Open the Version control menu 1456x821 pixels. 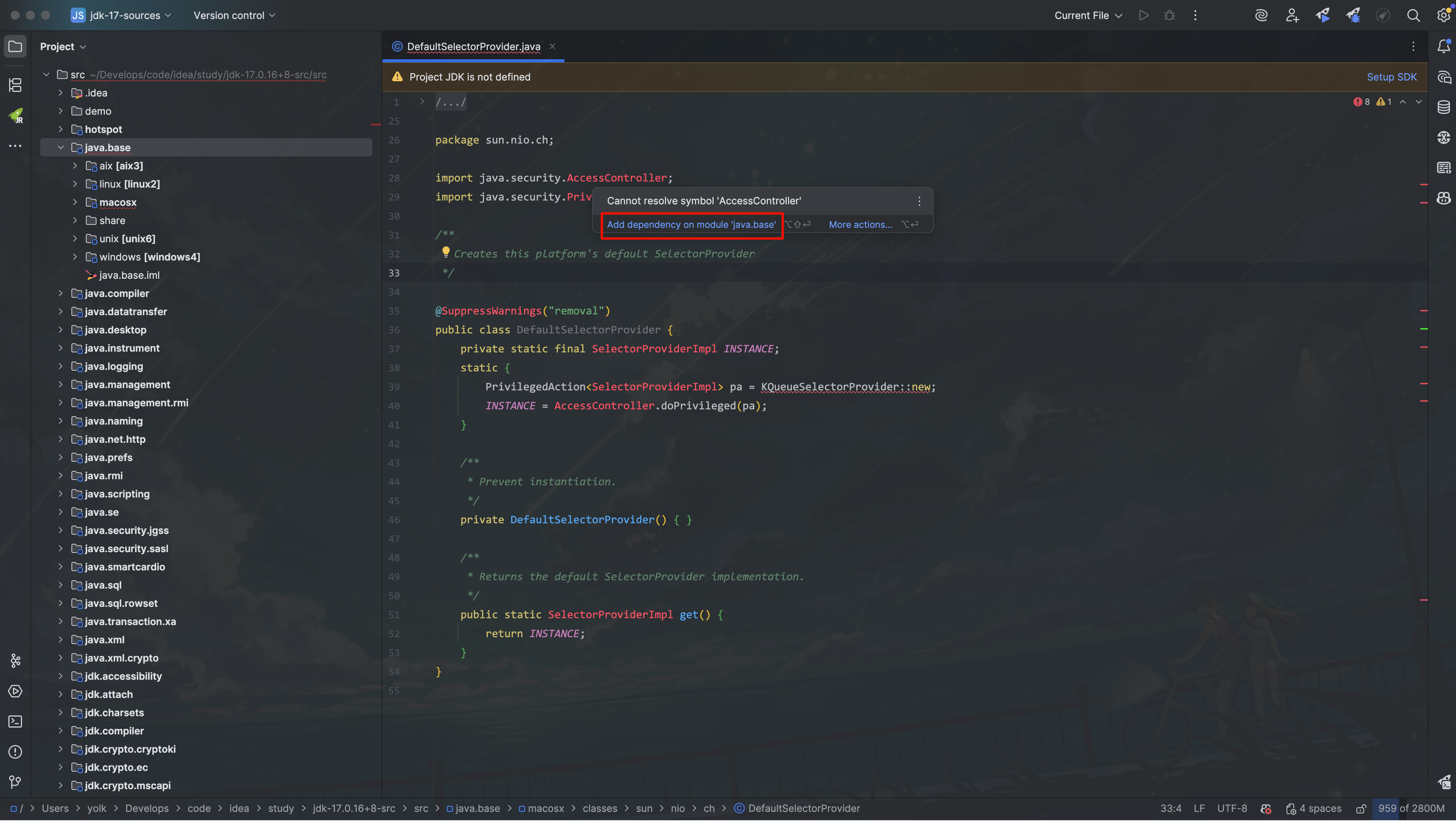[234, 15]
